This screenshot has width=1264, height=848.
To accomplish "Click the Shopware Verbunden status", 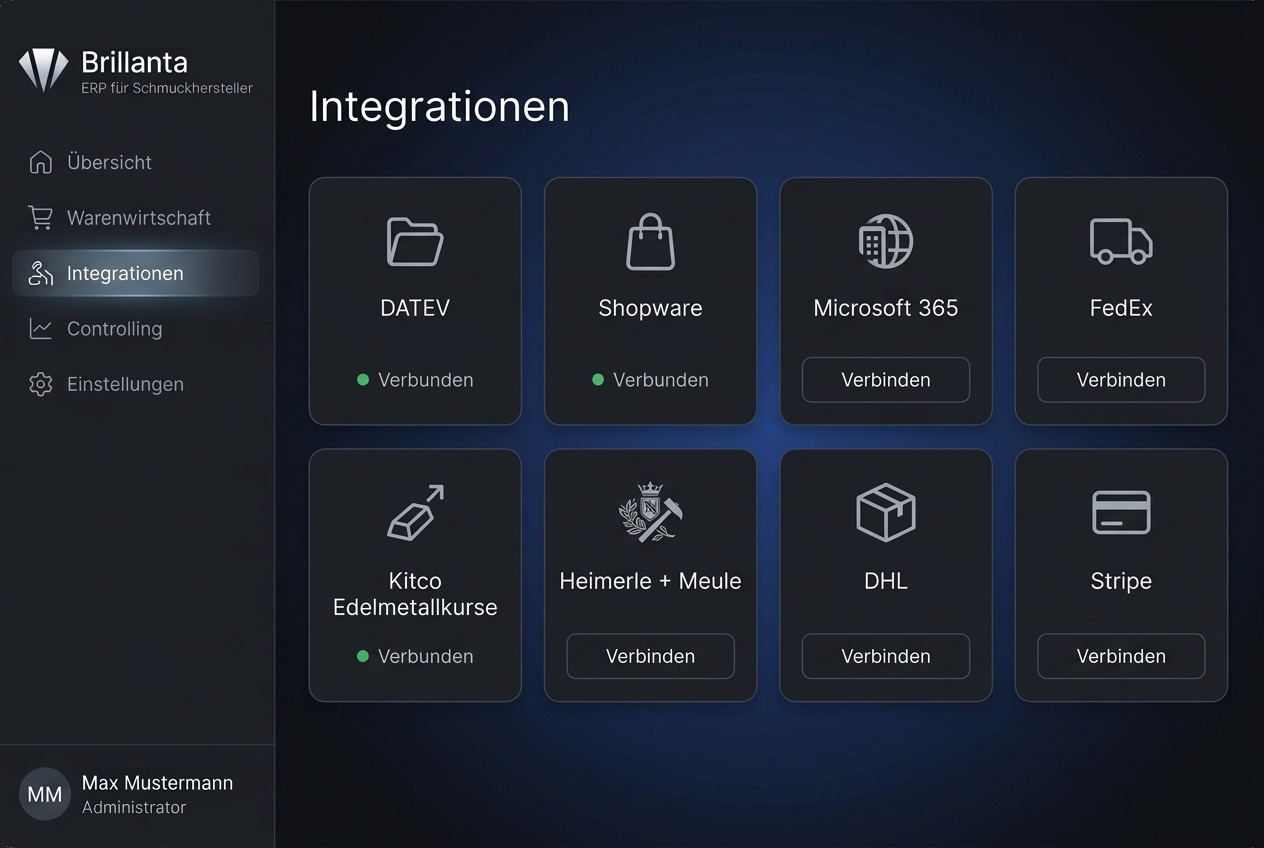I will tap(650, 380).
